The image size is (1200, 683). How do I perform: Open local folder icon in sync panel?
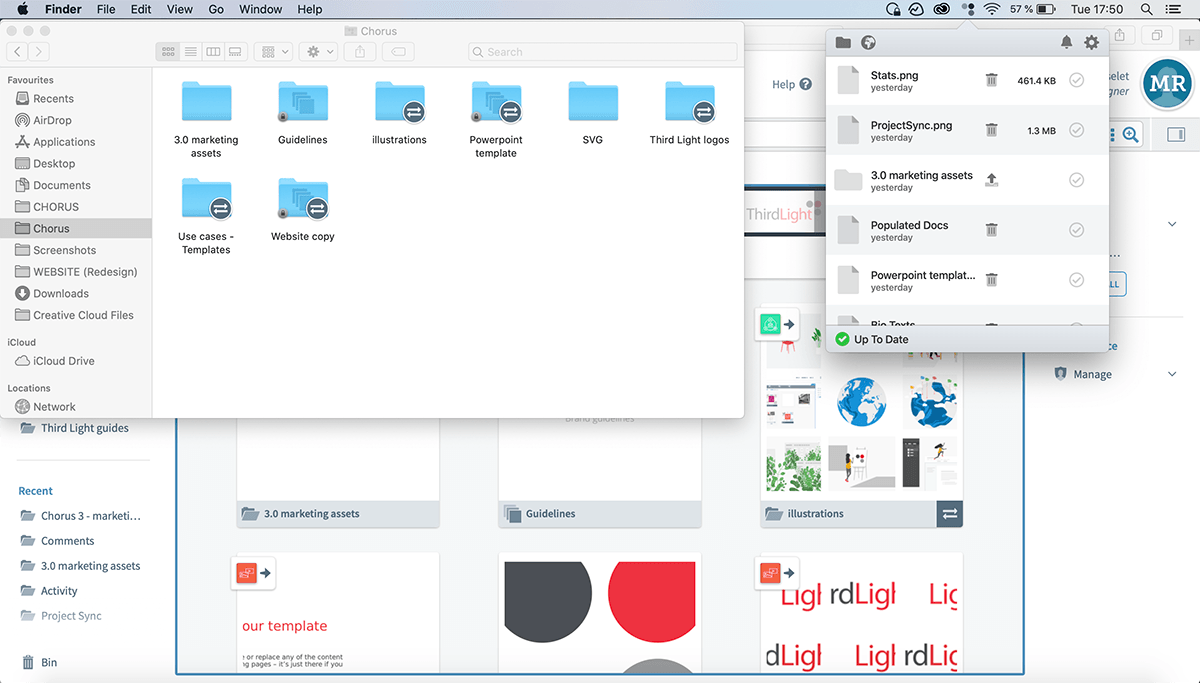(x=843, y=43)
